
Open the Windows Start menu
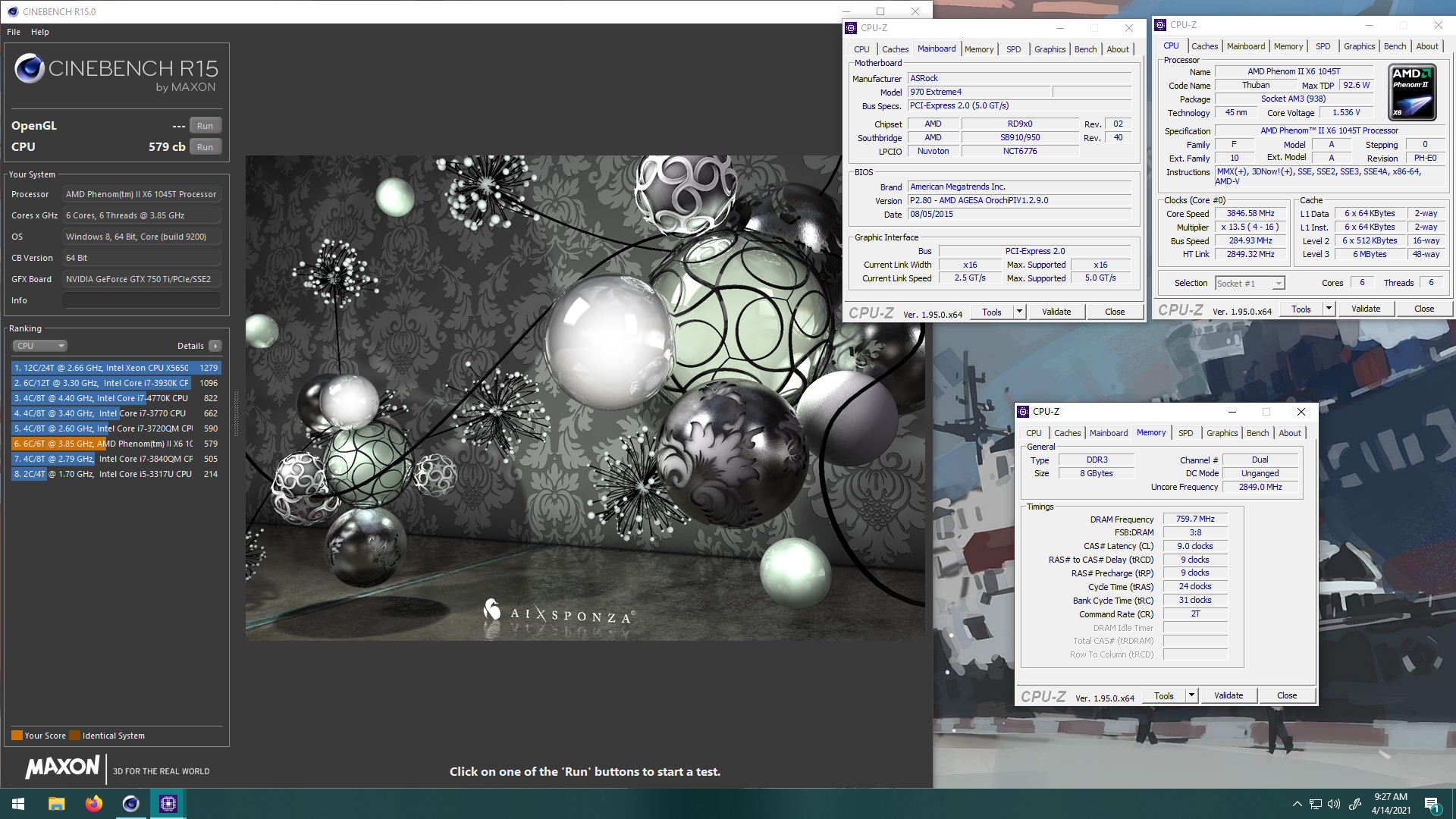pyautogui.click(x=18, y=804)
